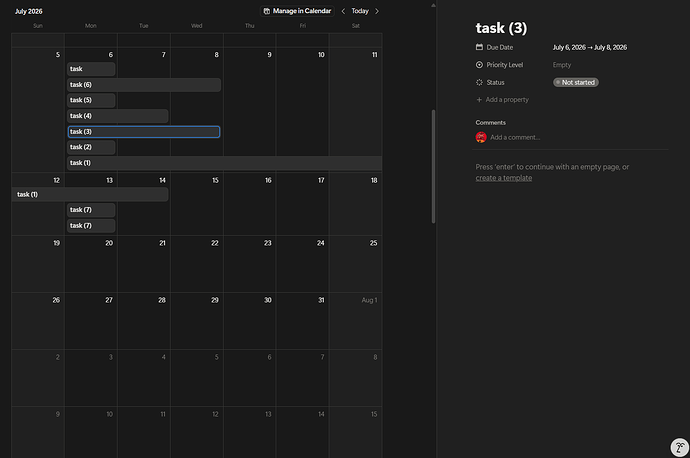
Task: Select day 25 in the calendar
Action: pos(374,243)
